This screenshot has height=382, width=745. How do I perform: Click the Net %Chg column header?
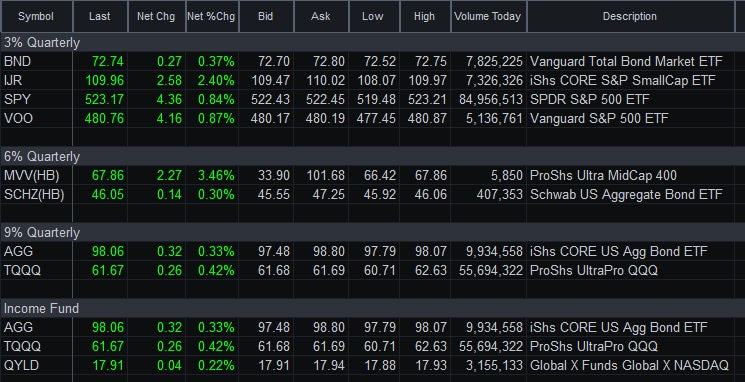(212, 16)
